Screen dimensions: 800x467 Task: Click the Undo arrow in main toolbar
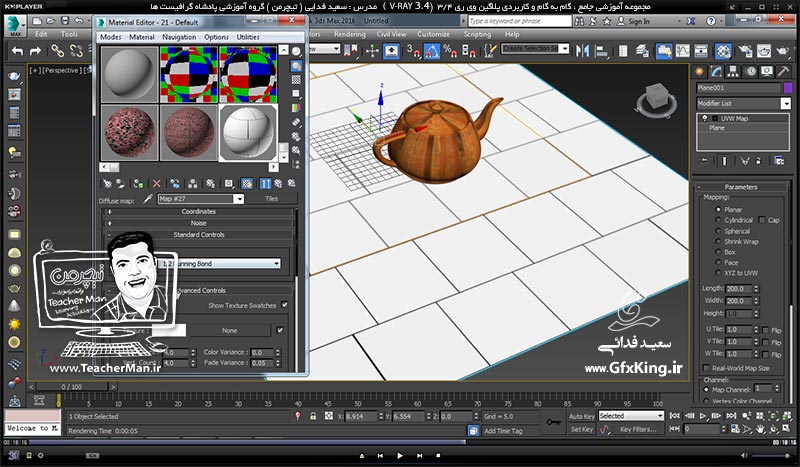pos(18,52)
